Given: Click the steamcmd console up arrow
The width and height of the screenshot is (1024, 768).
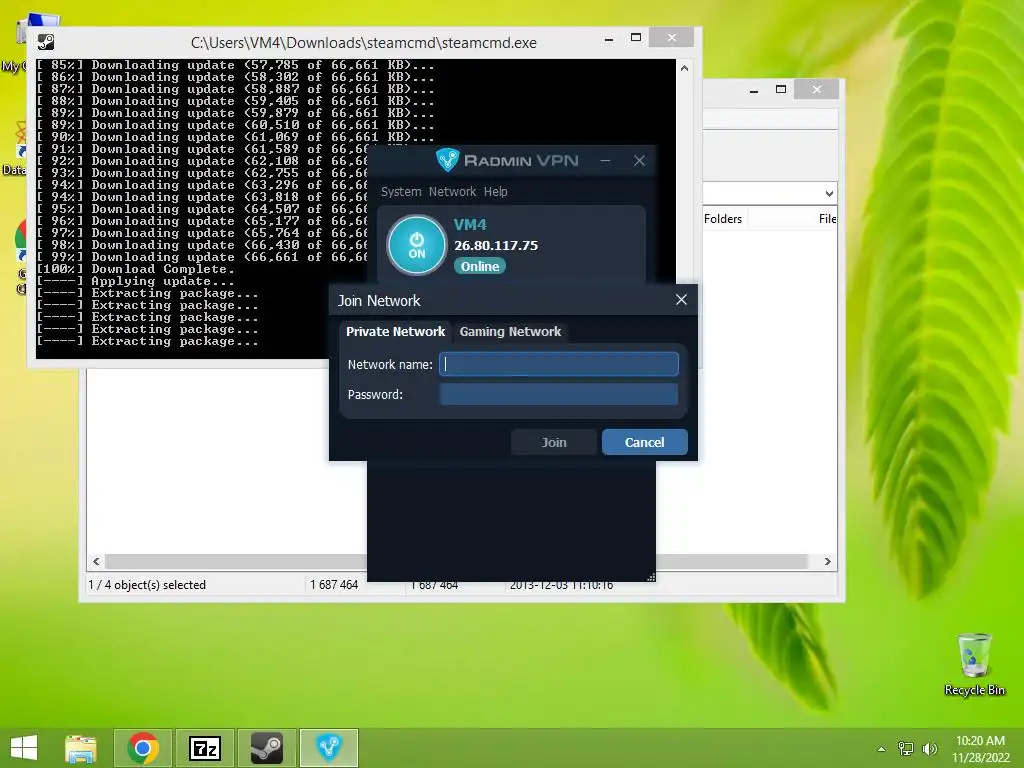Looking at the screenshot, I should pos(684,68).
